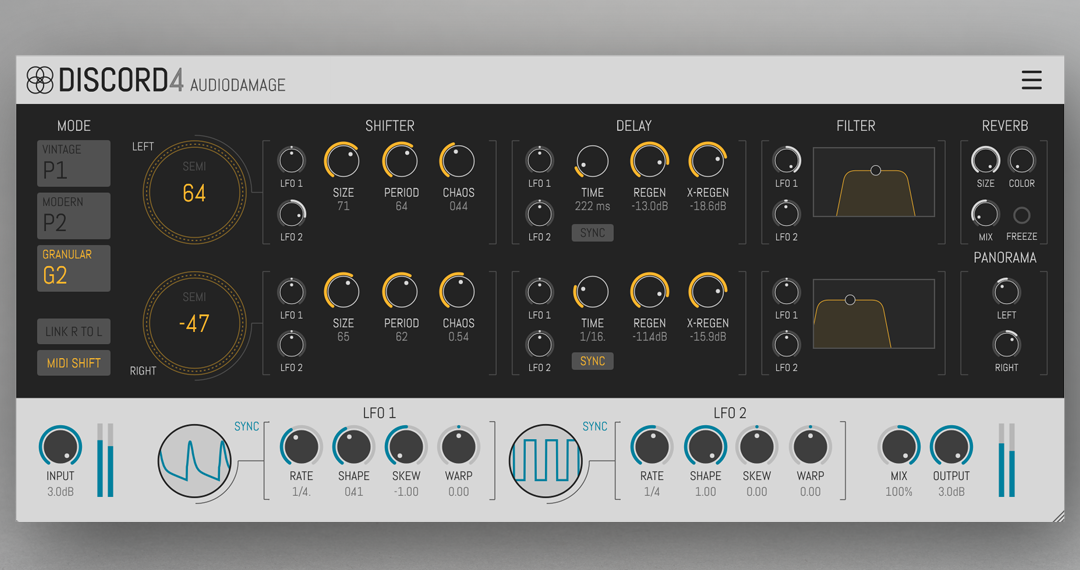This screenshot has height=570, width=1080.
Task: Enable Link R to L
Action: click(74, 331)
